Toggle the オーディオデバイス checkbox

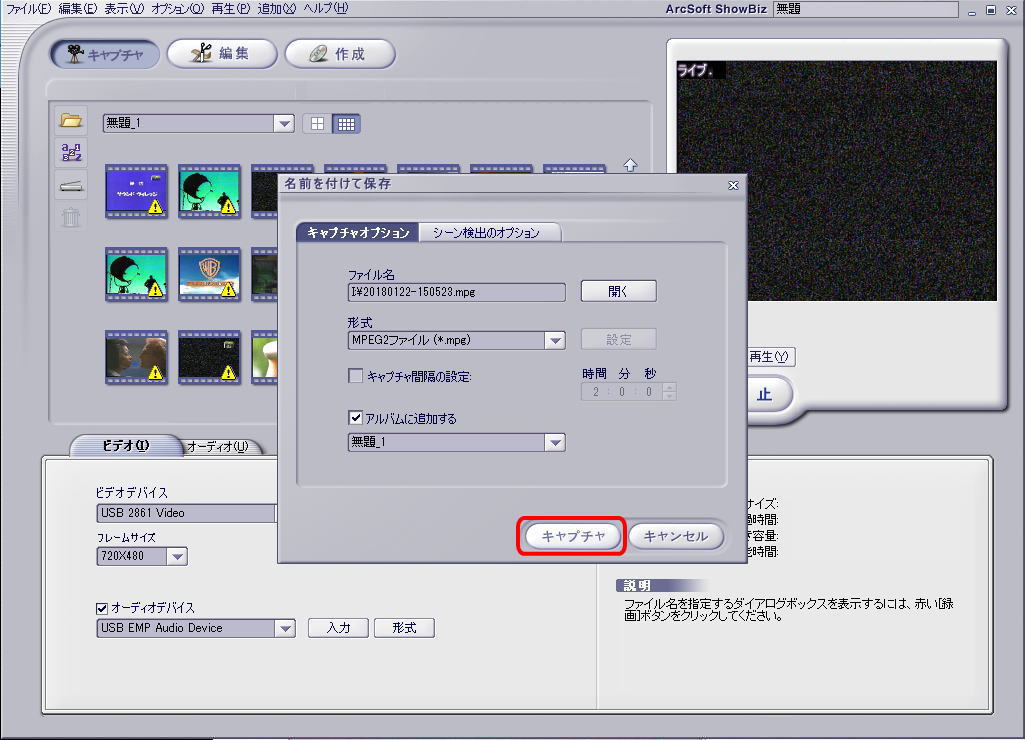tap(101, 608)
